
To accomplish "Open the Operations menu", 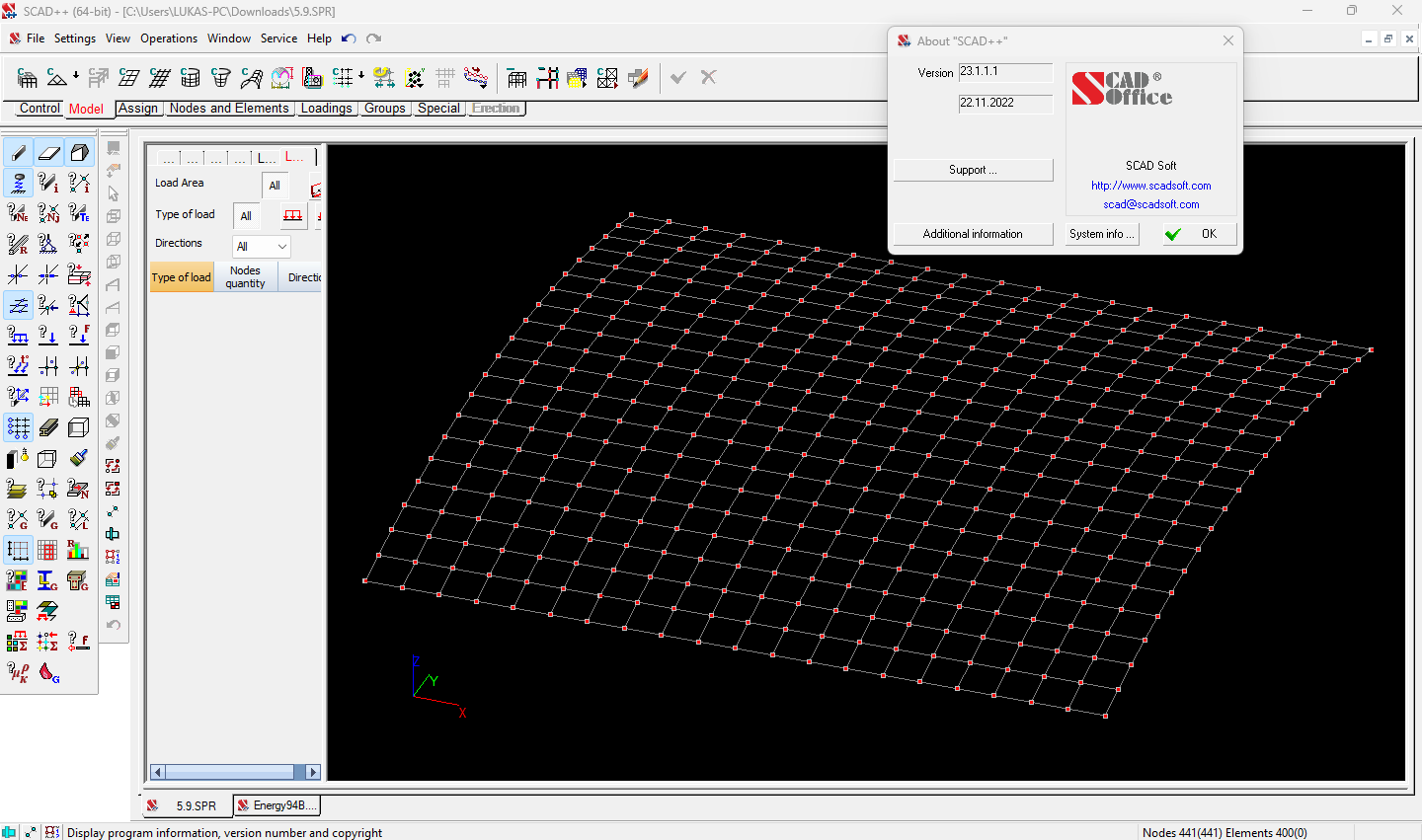I will pos(169,38).
